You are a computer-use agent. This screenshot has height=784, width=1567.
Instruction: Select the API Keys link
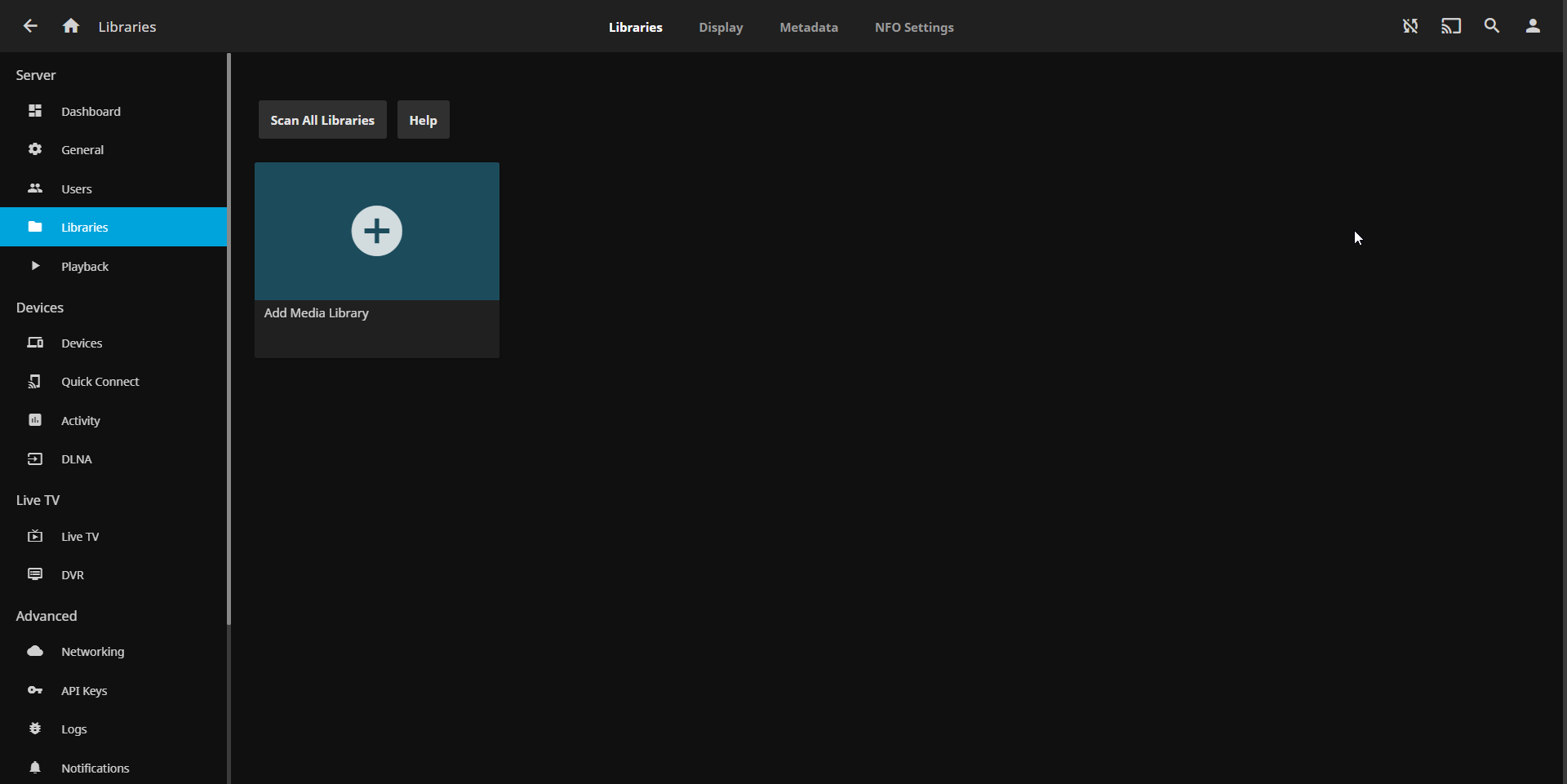(113, 690)
